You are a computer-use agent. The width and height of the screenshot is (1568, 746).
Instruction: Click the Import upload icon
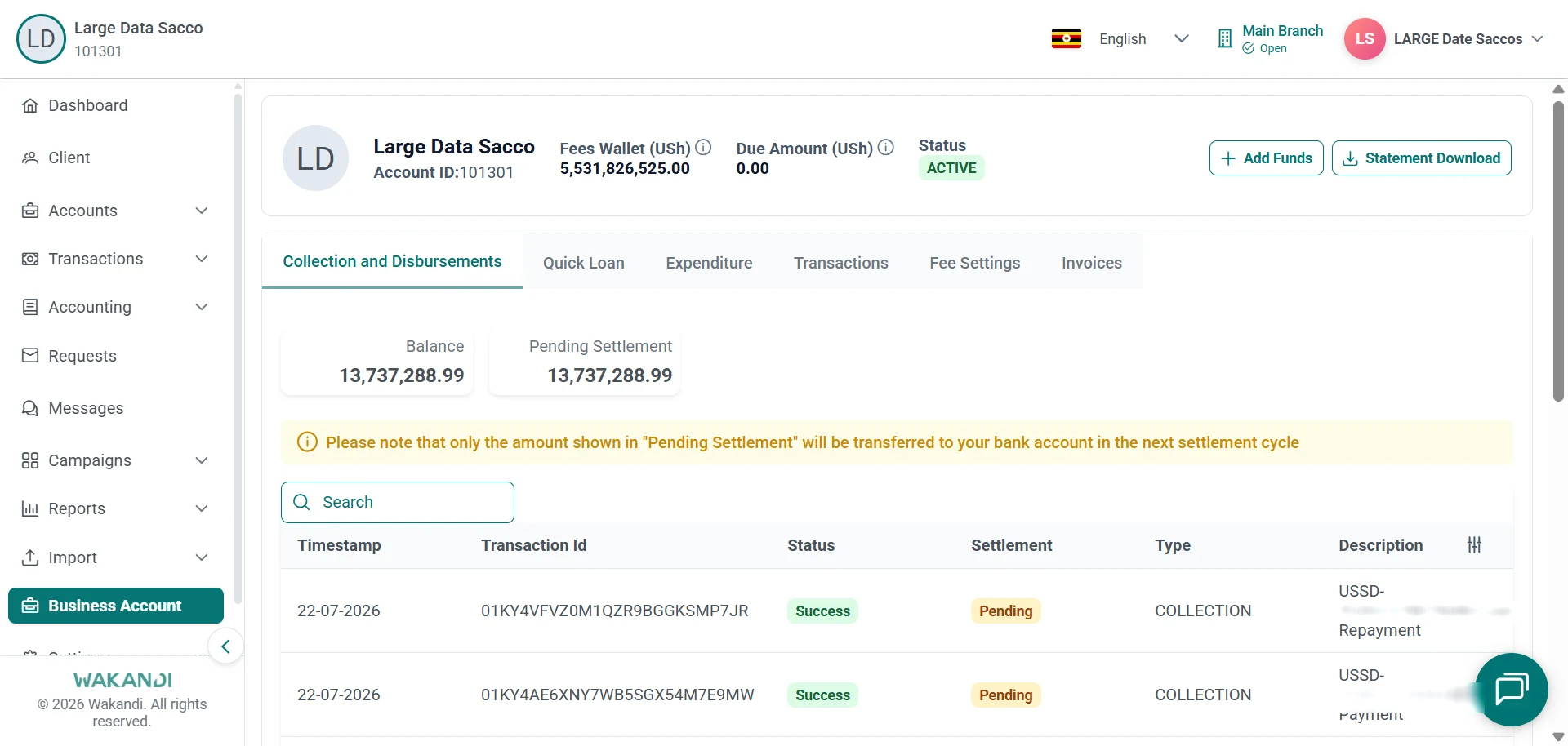30,557
